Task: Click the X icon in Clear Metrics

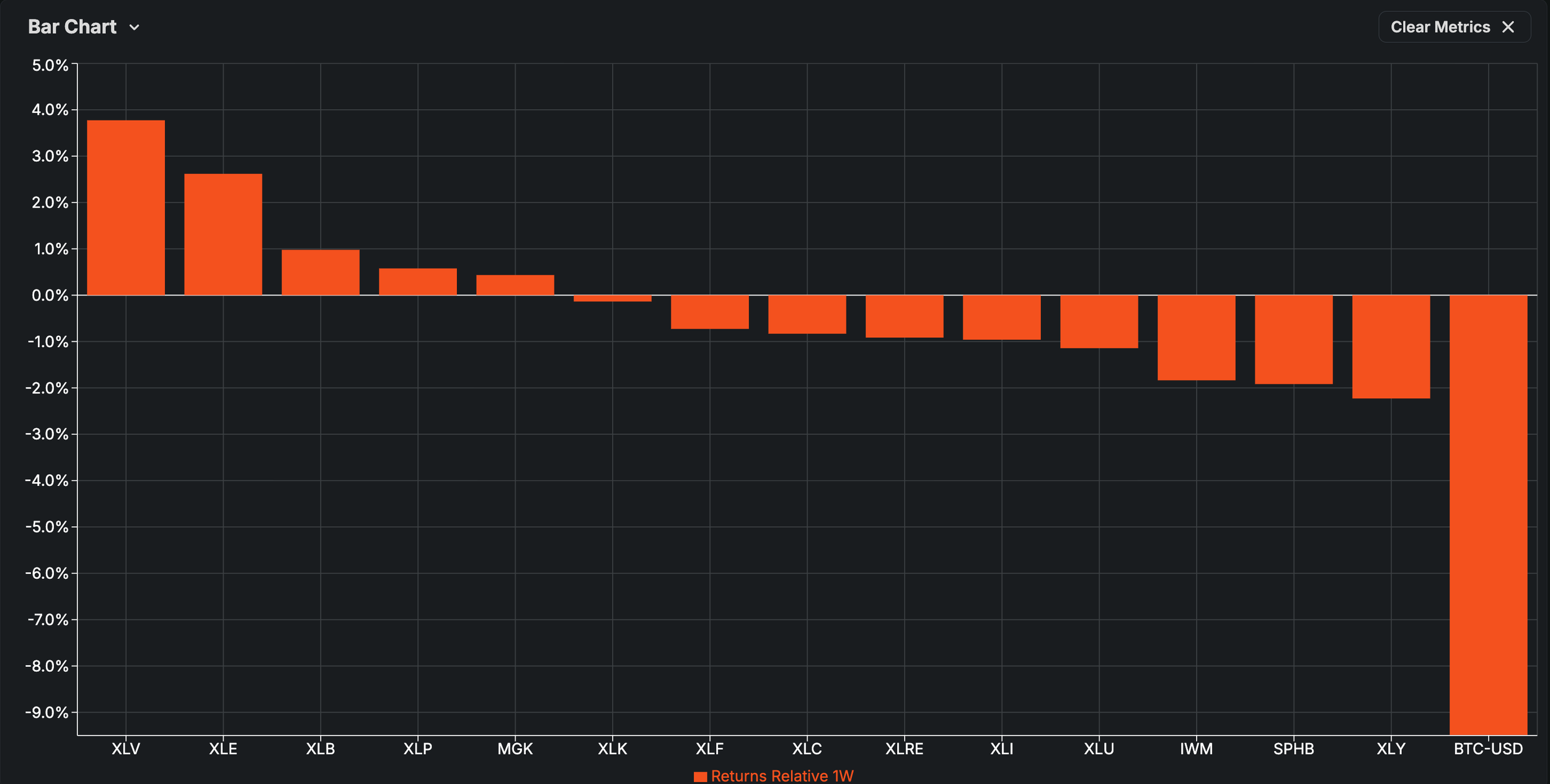Action: point(1508,27)
